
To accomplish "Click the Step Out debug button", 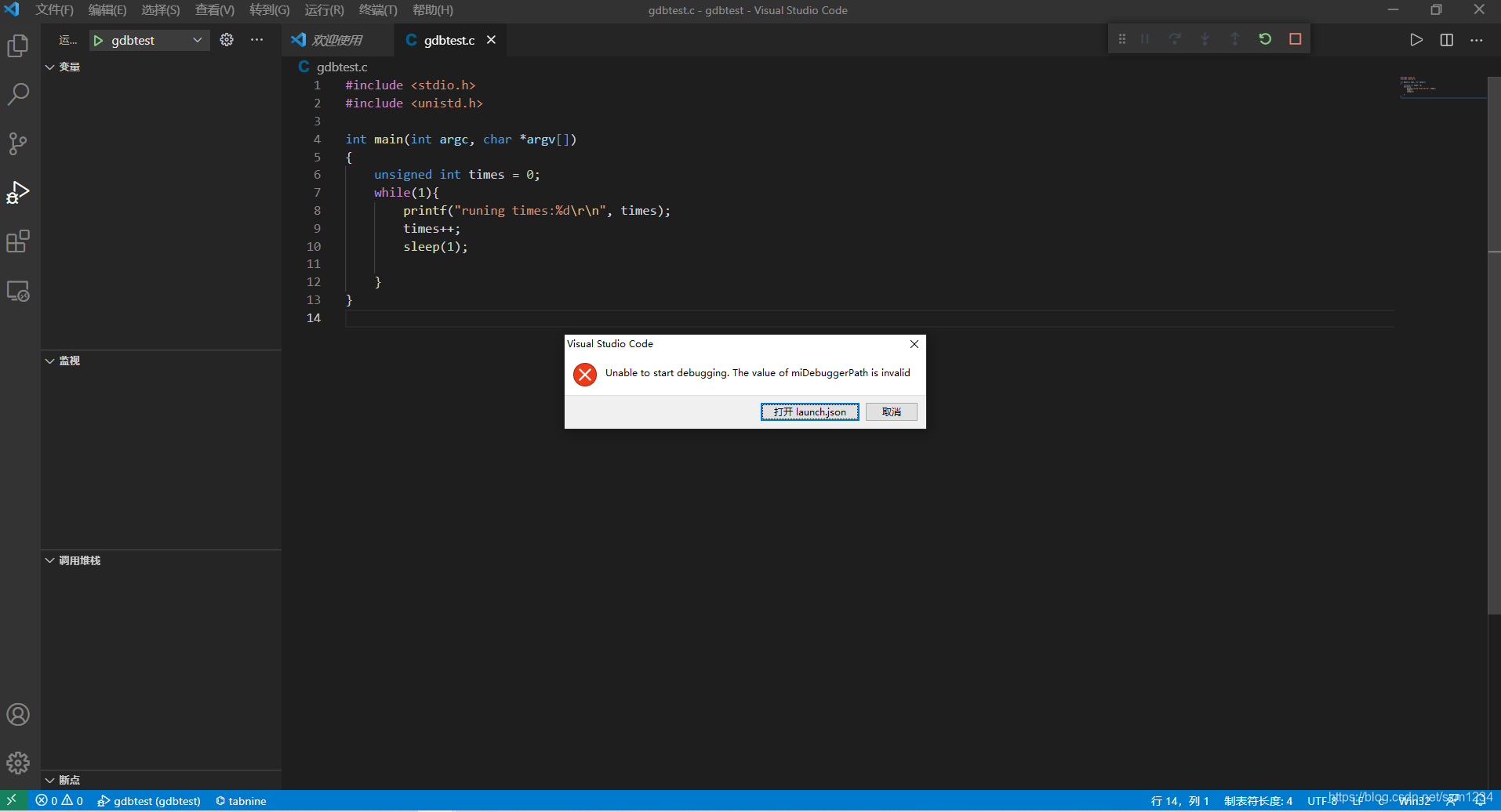I will [x=1235, y=39].
